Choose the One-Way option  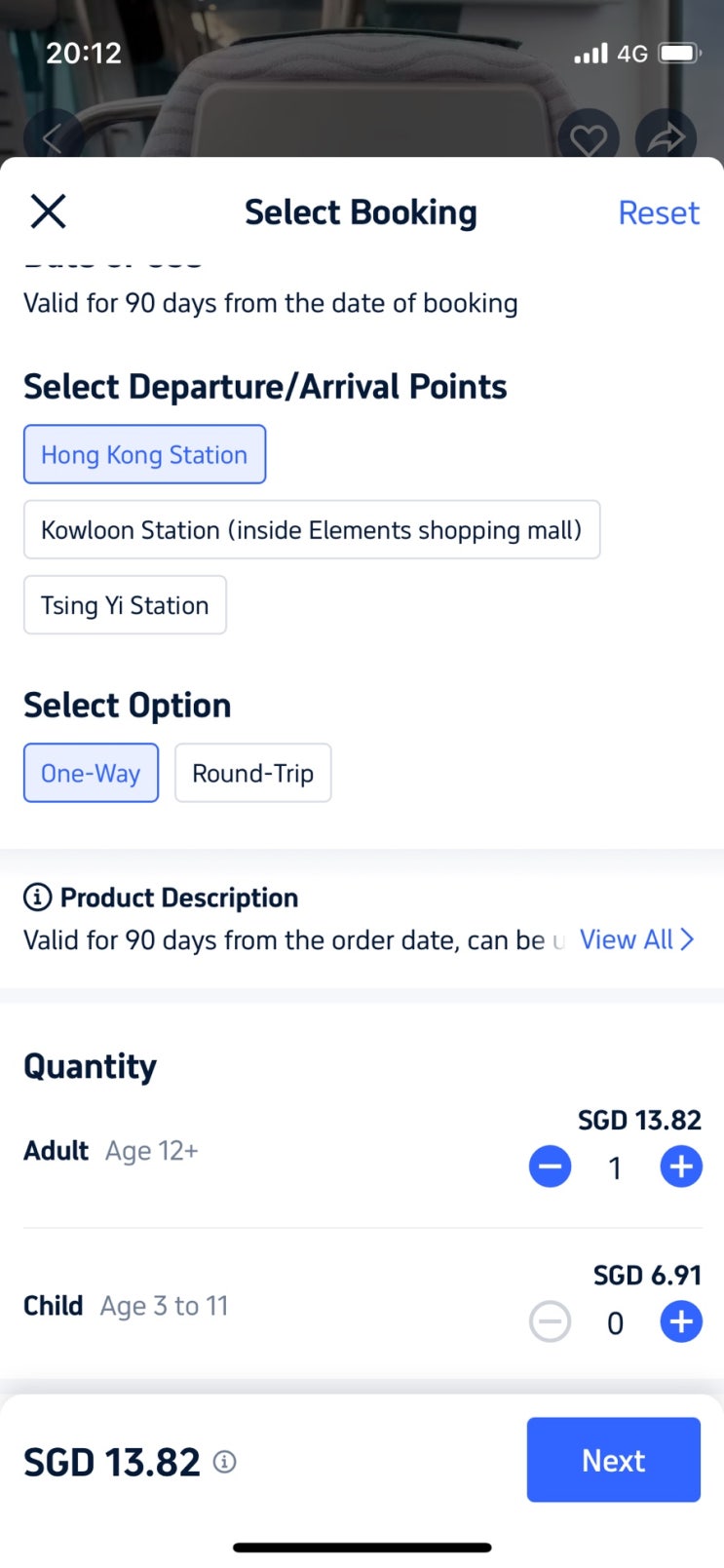(x=91, y=774)
